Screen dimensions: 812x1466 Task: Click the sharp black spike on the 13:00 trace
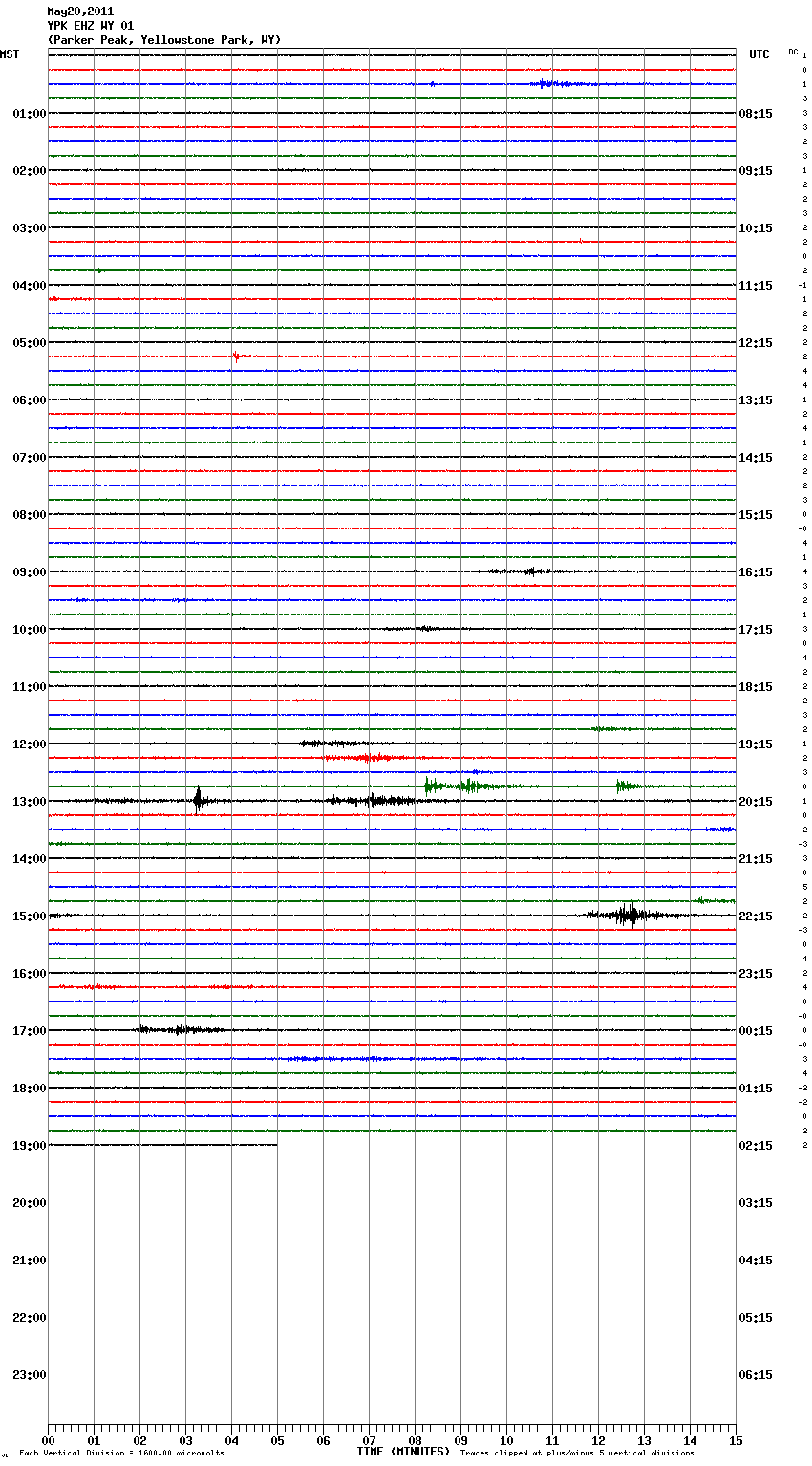[x=198, y=800]
